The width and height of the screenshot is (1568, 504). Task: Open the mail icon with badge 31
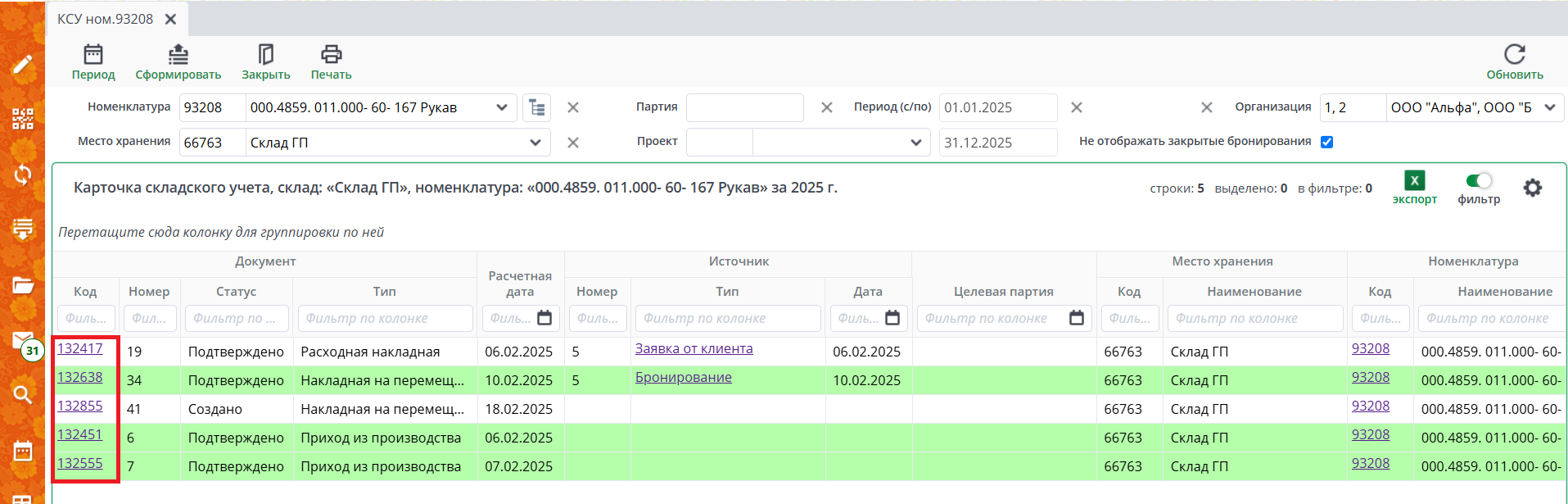coord(23,341)
